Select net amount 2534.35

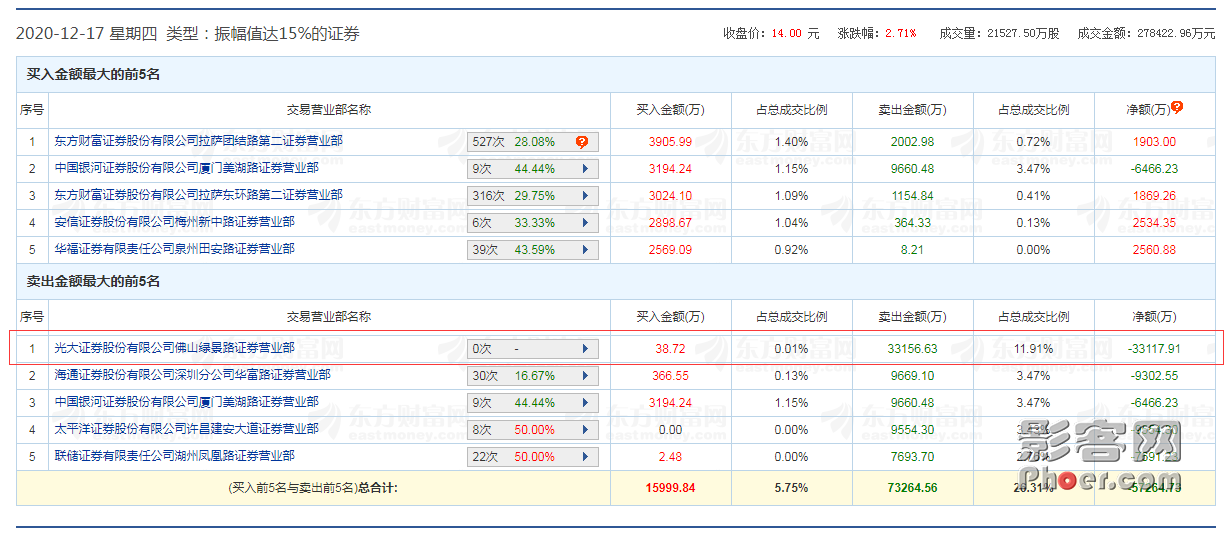(1154, 223)
